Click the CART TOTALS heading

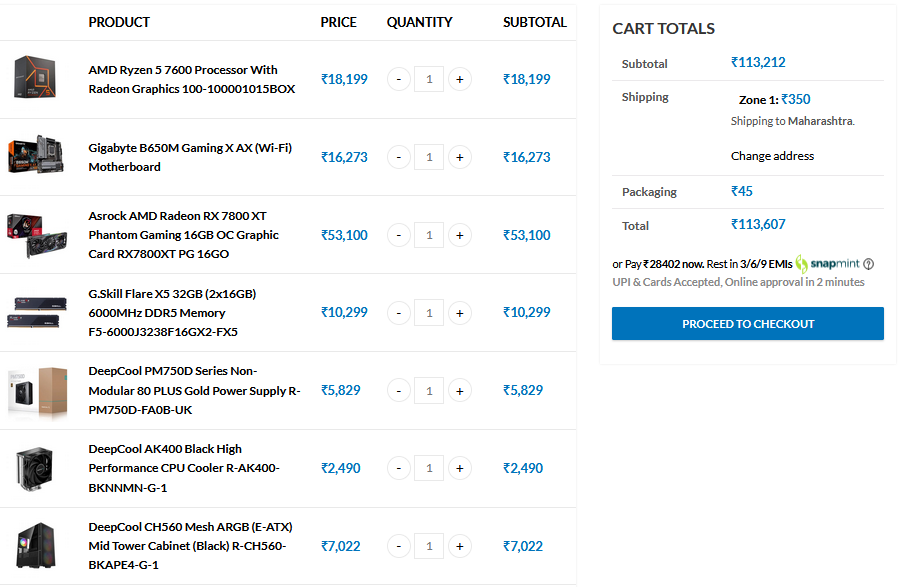tap(664, 29)
